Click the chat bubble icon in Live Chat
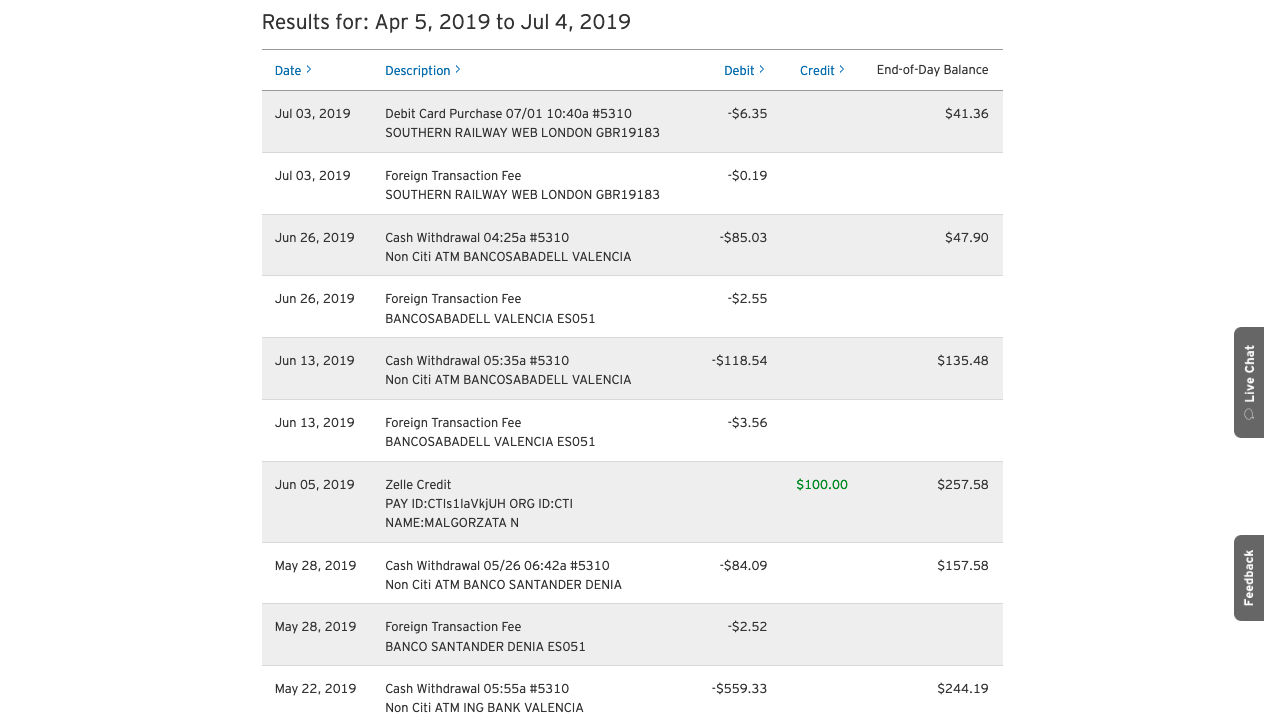This screenshot has width=1264, height=726. (x=1249, y=414)
